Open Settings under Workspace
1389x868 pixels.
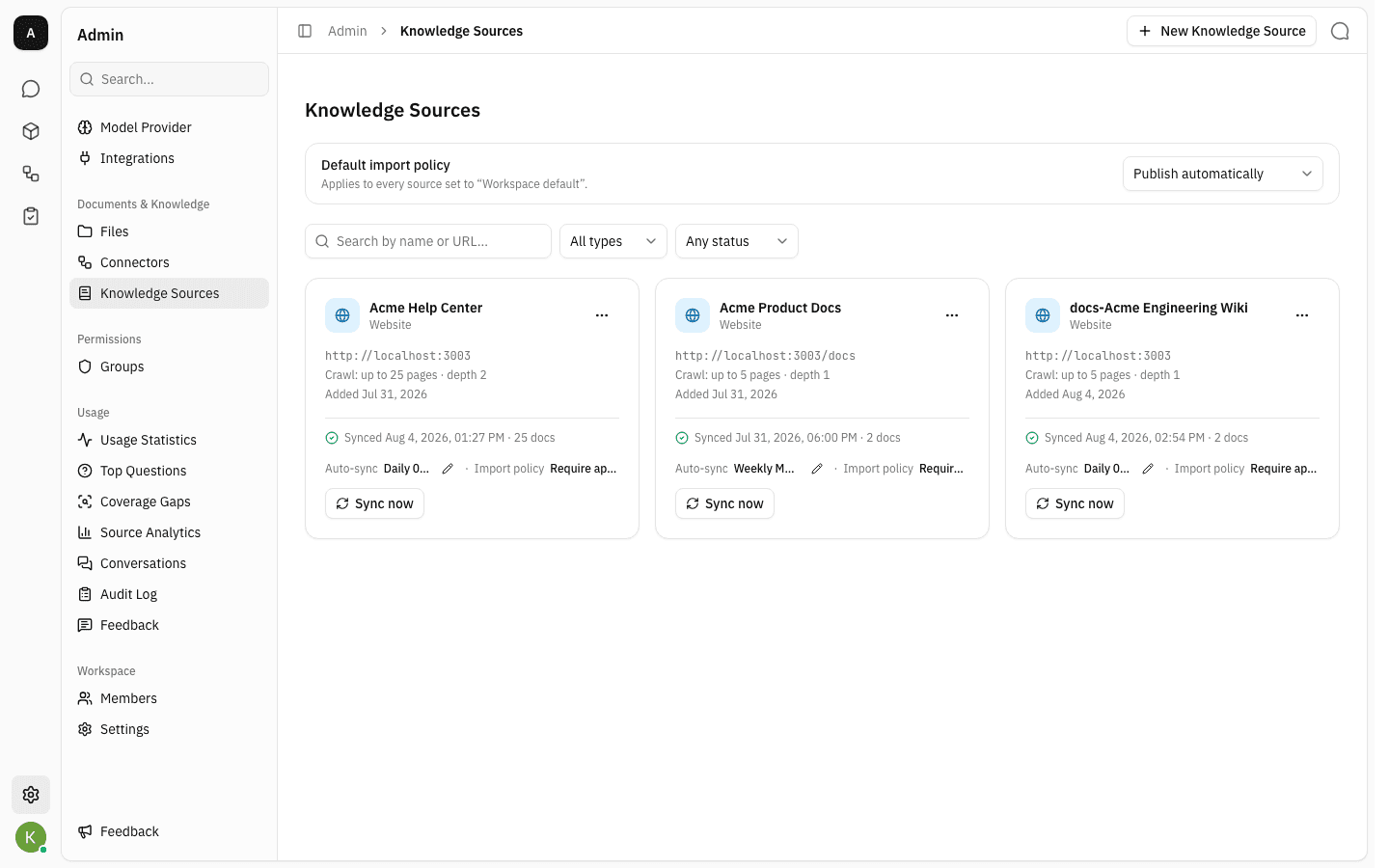pyautogui.click(x=169, y=729)
